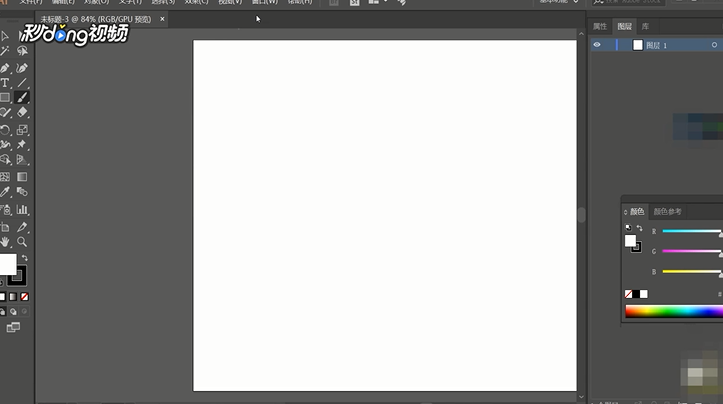
Task: Select the Hand tool
Action: click(5, 242)
